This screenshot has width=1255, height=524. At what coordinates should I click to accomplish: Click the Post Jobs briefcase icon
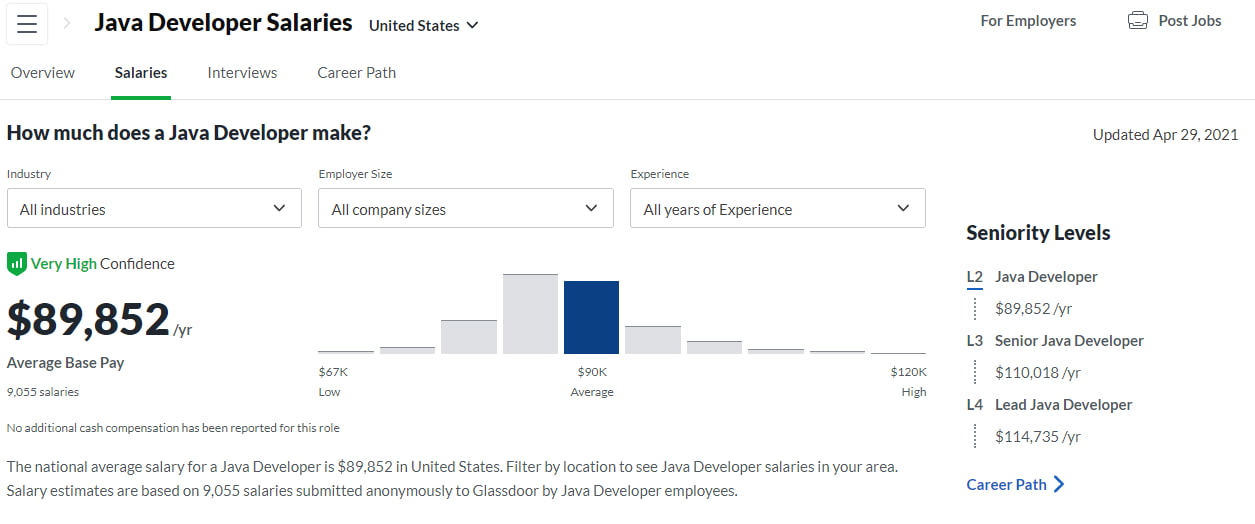pyautogui.click(x=1137, y=21)
